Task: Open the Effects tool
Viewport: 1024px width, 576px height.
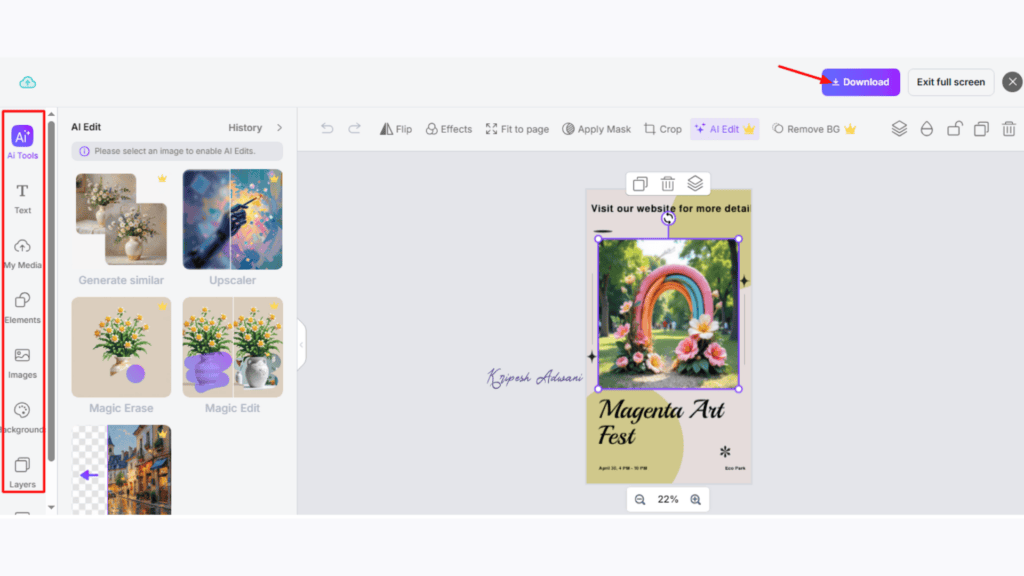Action: (448, 128)
